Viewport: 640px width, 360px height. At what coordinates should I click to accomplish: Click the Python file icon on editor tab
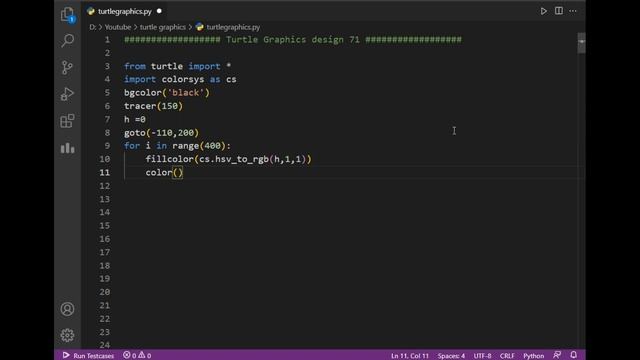click(91, 11)
